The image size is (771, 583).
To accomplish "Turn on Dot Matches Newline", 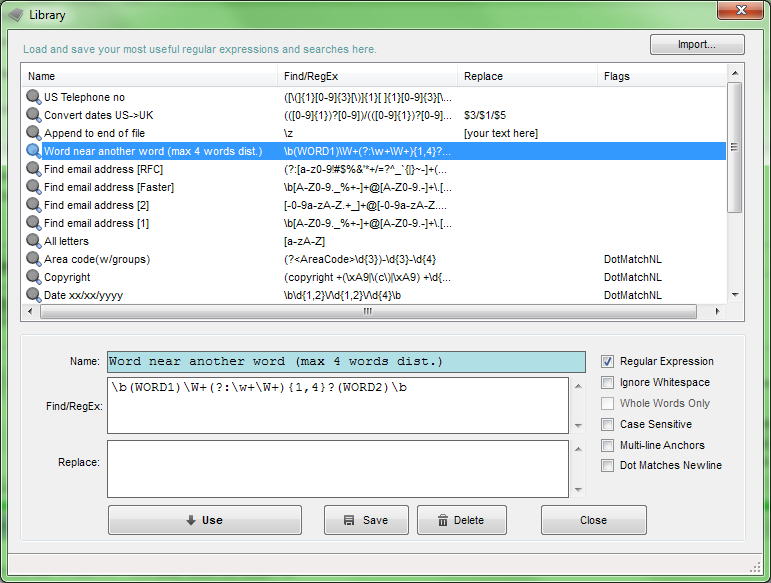I will pyautogui.click(x=607, y=466).
